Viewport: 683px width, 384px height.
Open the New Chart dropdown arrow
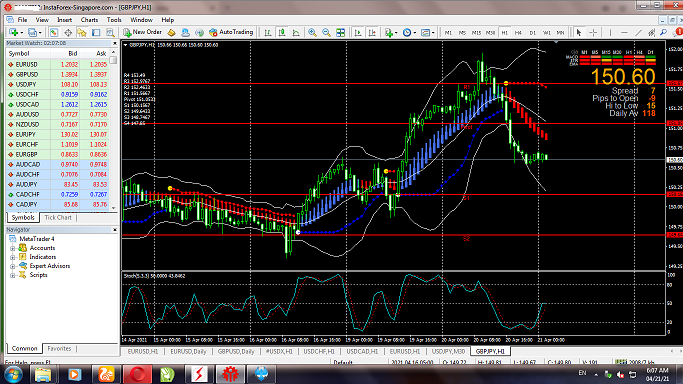tap(21, 33)
